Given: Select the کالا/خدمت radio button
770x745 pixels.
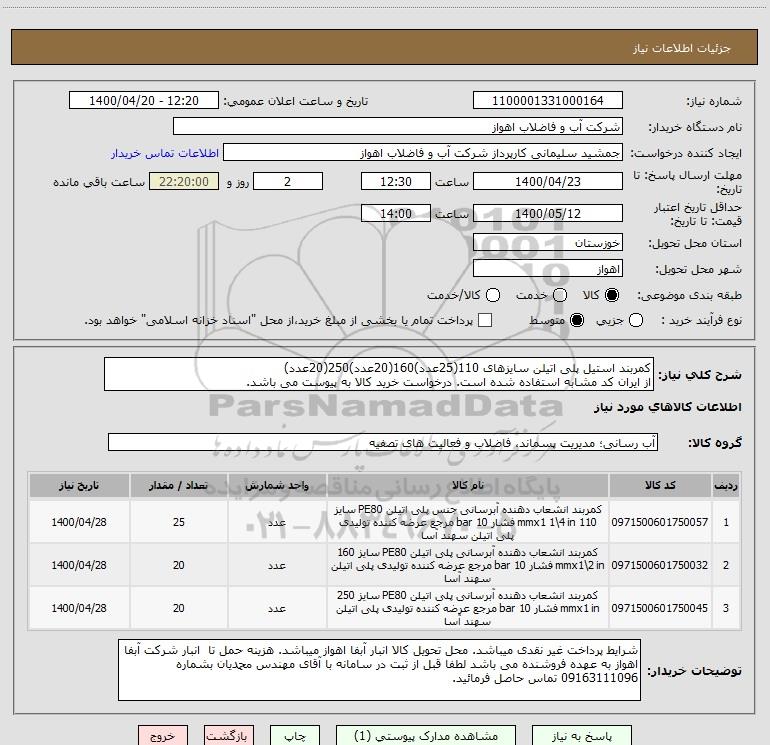Looking at the screenshot, I should (493, 295).
